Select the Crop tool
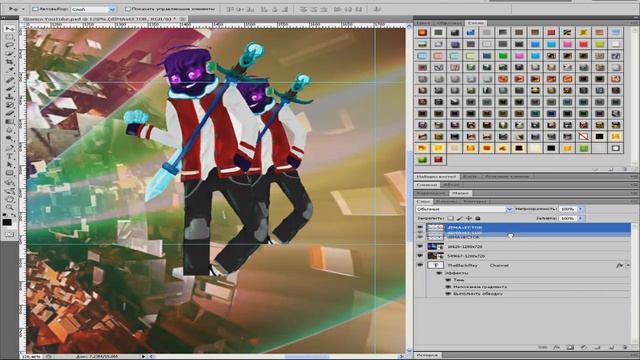Screen dimensions: 640x360 point(9,62)
